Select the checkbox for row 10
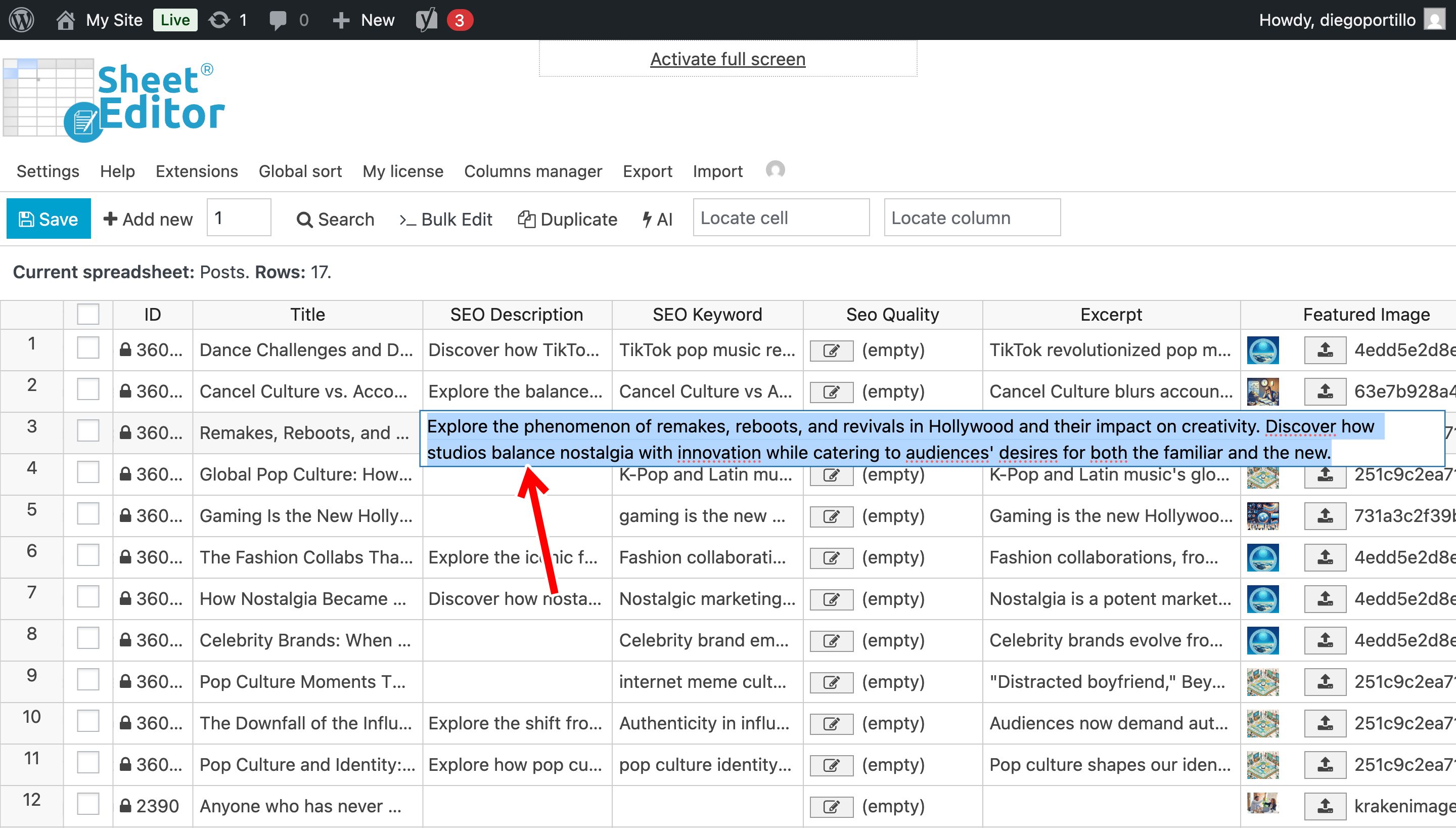 [88, 722]
